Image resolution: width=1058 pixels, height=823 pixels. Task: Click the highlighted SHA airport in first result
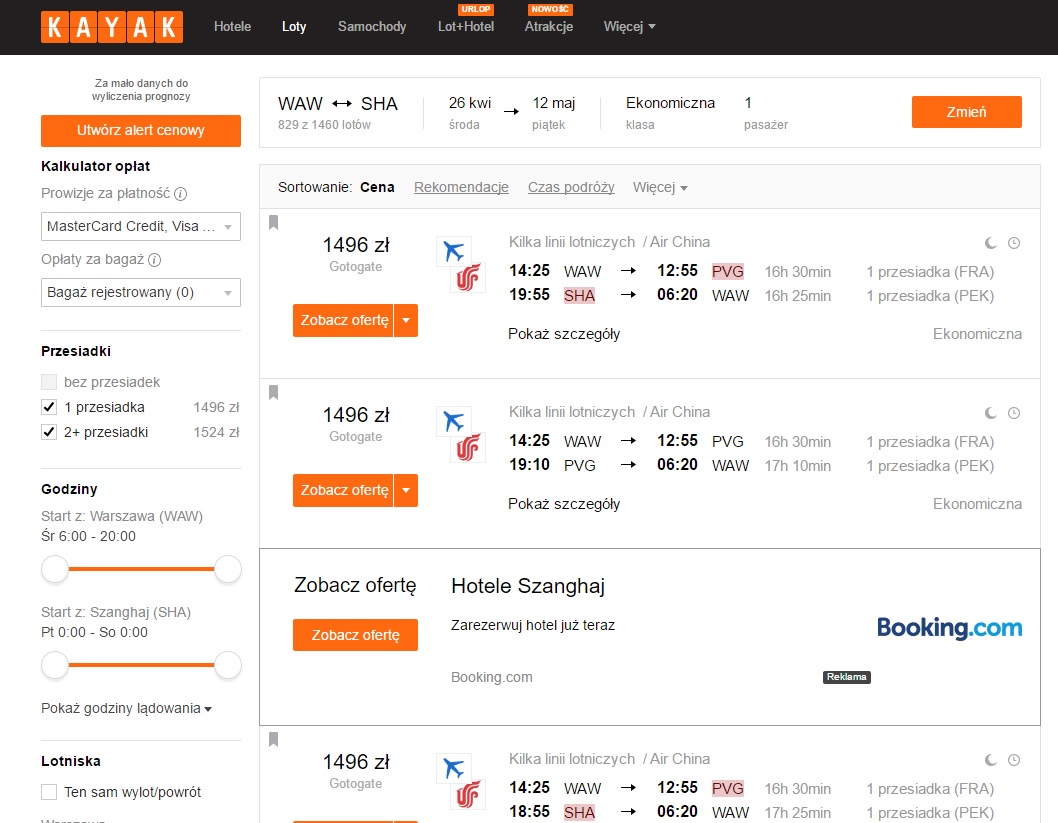pyautogui.click(x=580, y=296)
